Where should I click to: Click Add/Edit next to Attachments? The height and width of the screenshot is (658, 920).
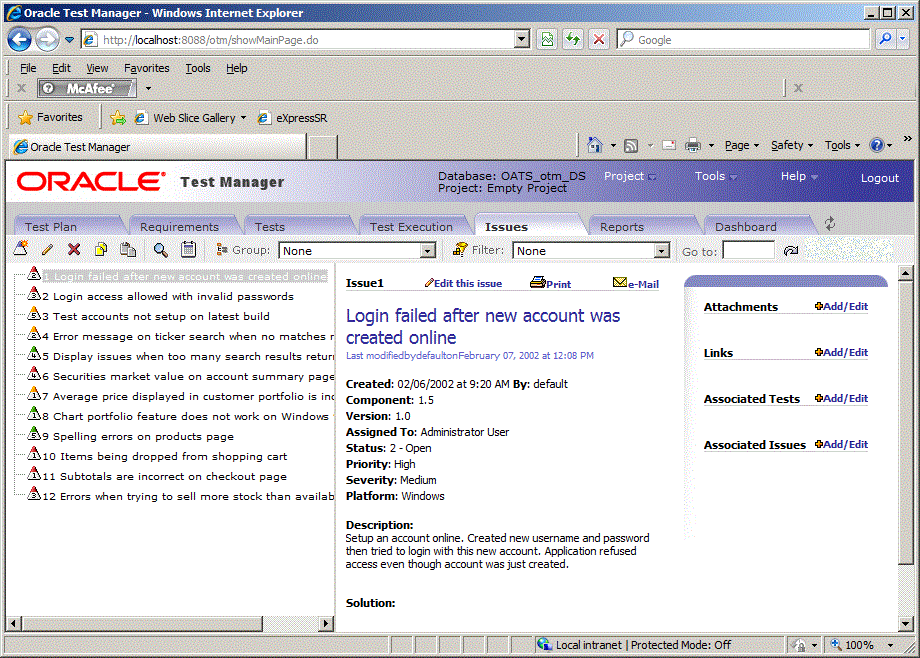point(841,306)
